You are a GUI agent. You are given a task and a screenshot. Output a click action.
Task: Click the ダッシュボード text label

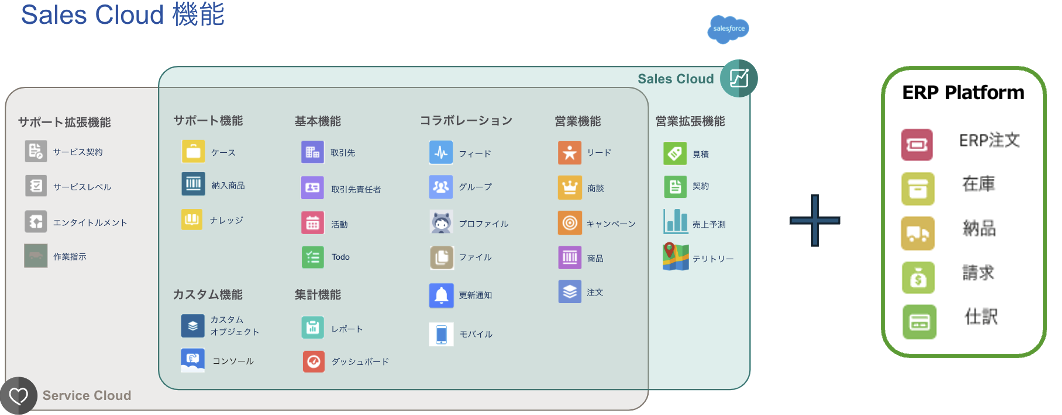click(x=360, y=362)
